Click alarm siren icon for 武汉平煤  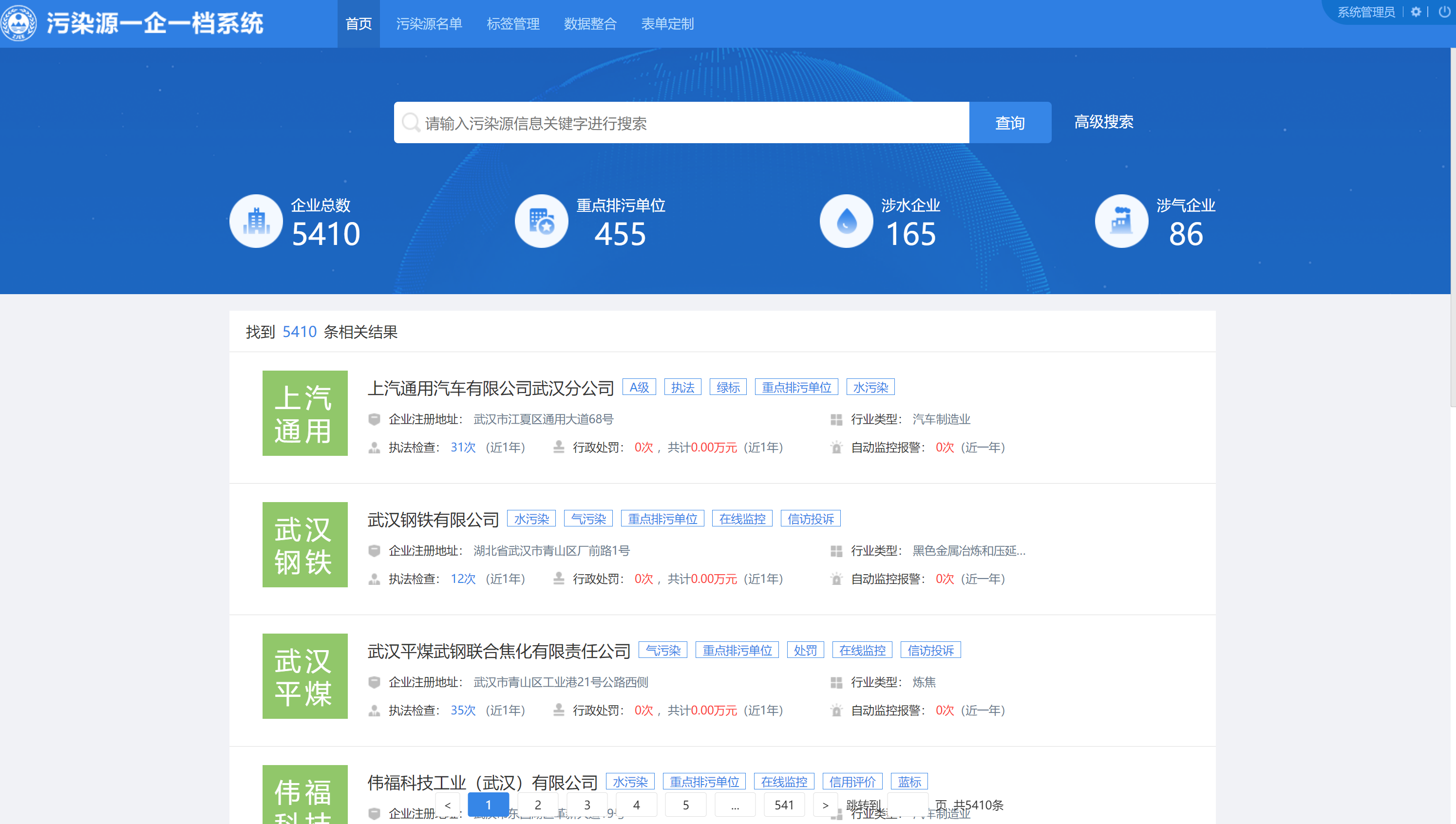point(836,710)
